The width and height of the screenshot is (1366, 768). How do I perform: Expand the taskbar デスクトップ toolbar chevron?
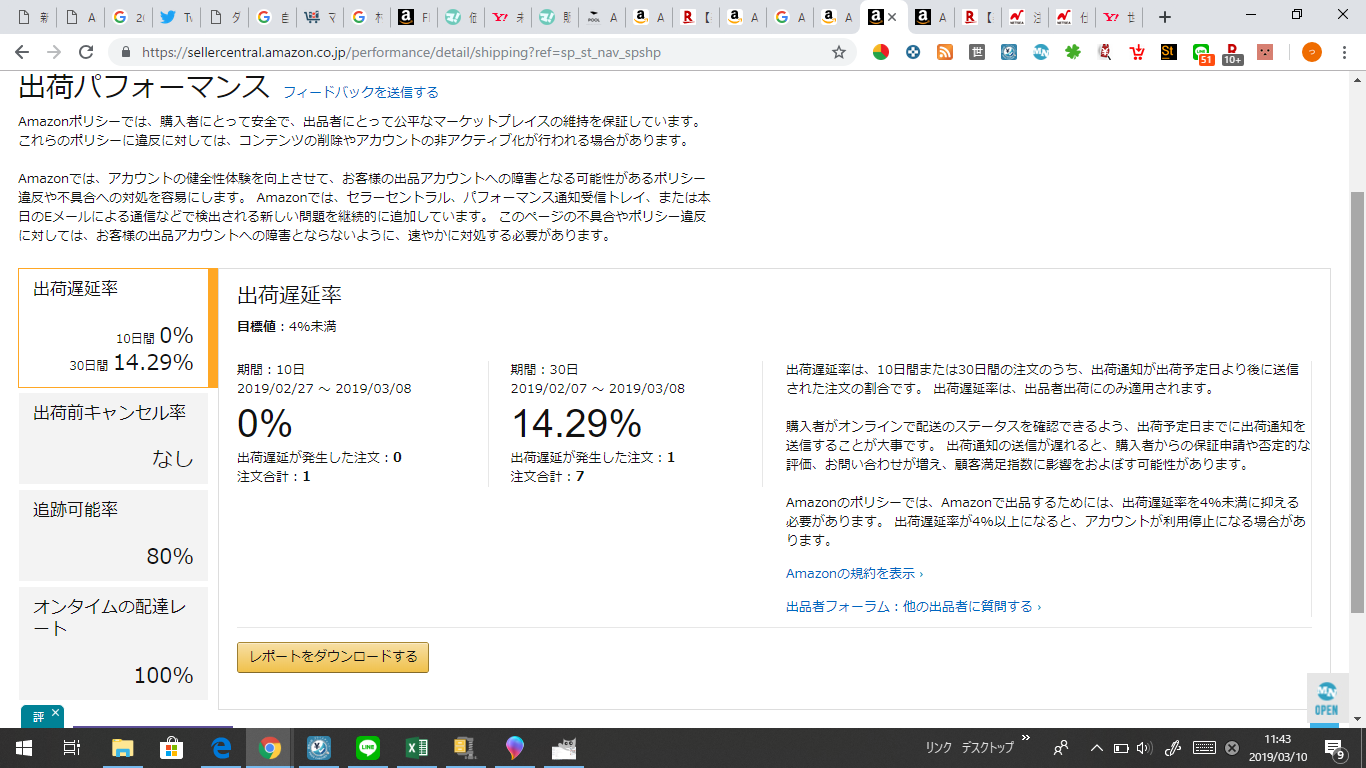tap(1025, 737)
